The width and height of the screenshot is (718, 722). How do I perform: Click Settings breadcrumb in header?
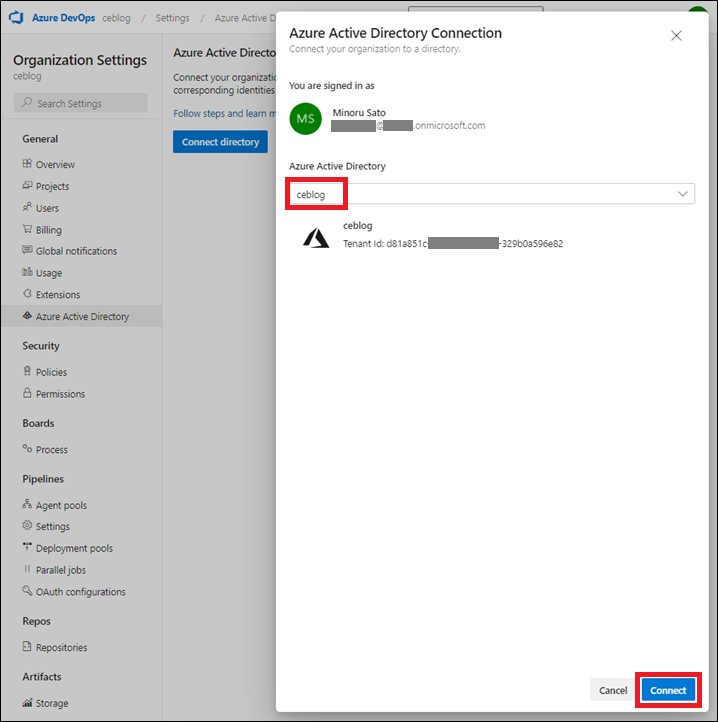[x=172, y=18]
